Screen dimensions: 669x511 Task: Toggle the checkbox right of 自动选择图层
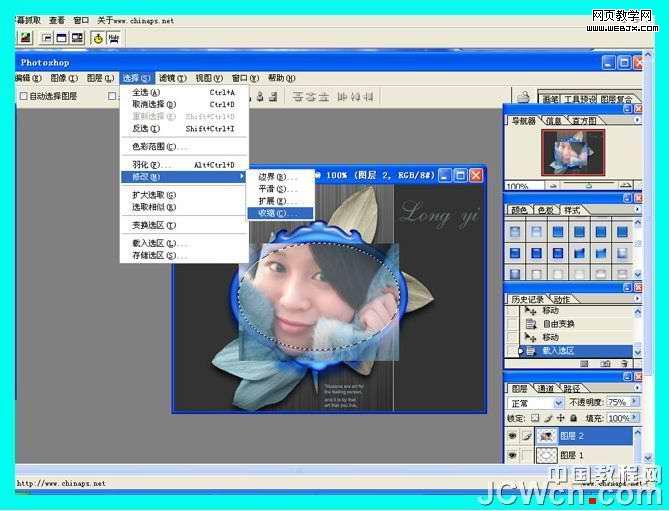(112, 96)
